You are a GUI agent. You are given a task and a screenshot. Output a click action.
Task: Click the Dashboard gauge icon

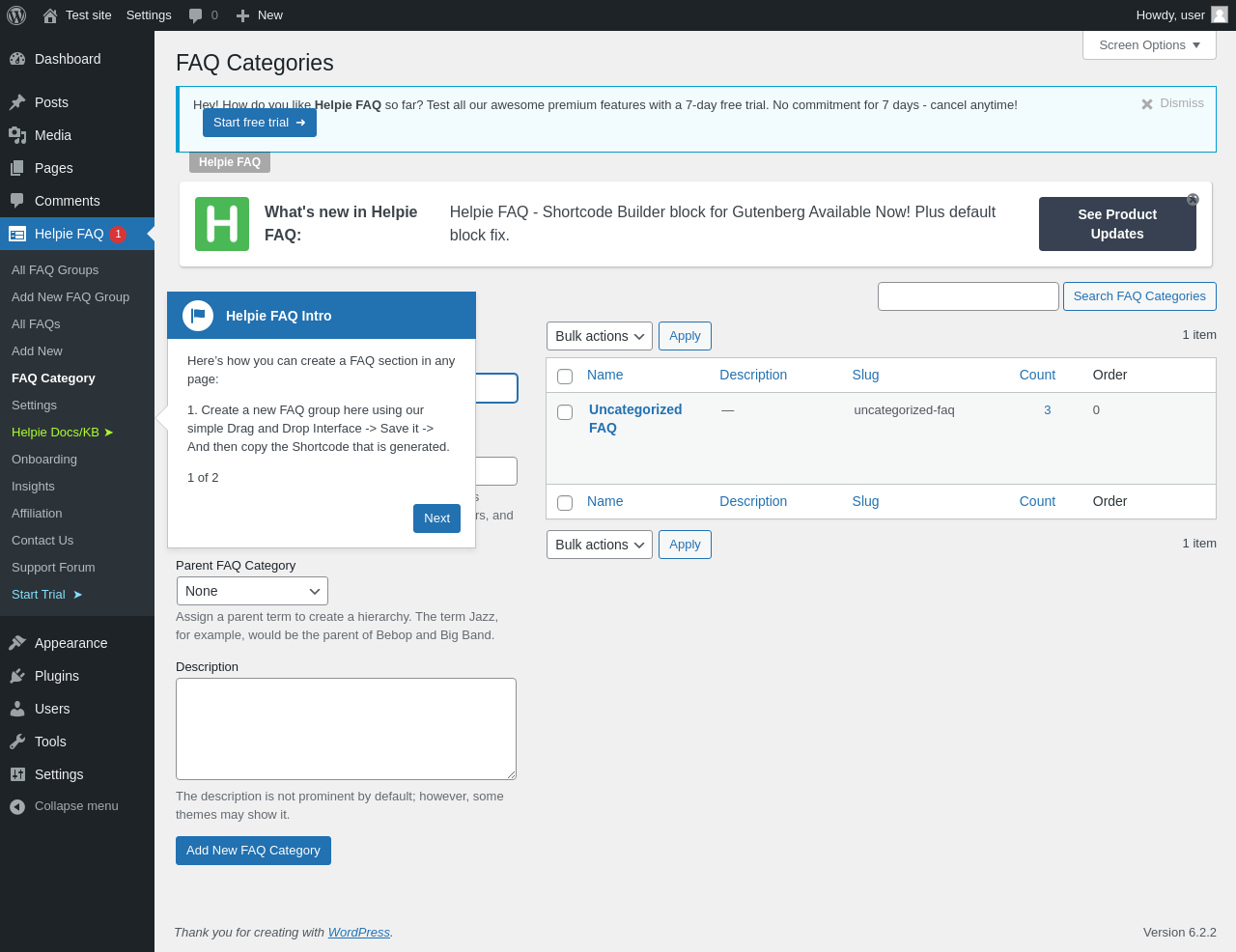(x=17, y=59)
